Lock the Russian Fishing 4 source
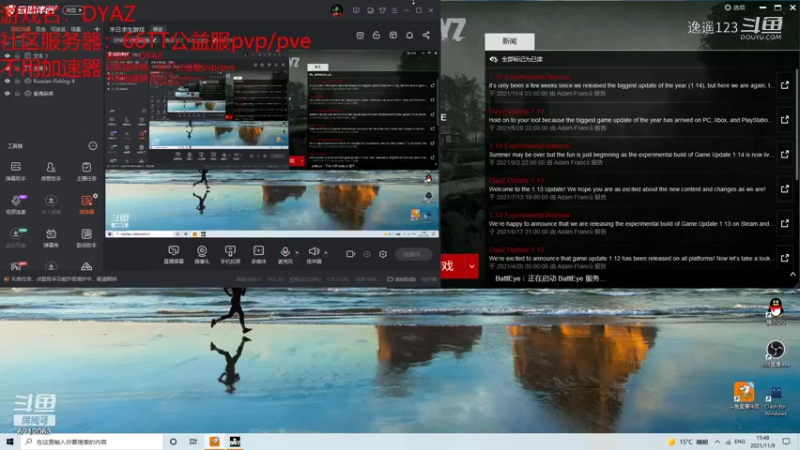Screen dimensions: 800x450 tap(17, 81)
